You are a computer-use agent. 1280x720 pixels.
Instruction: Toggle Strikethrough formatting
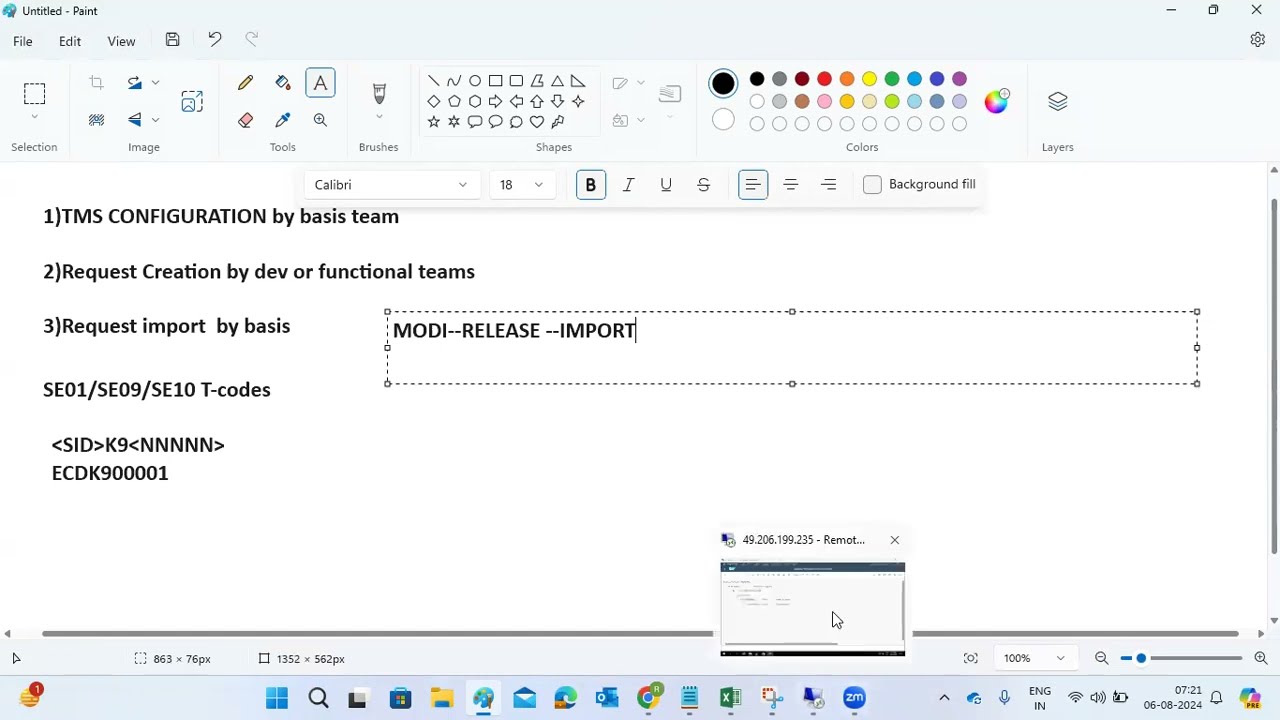click(704, 185)
